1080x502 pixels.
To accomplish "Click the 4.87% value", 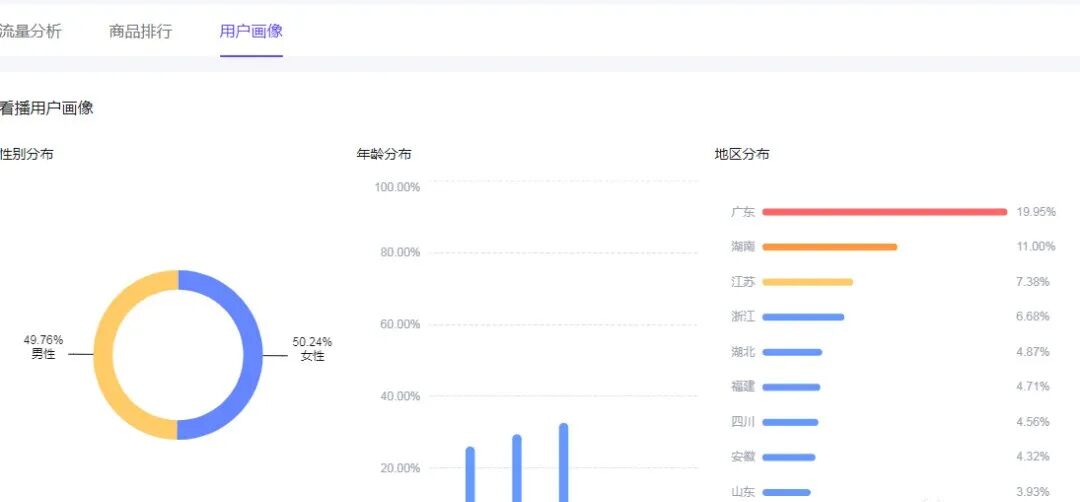I will coord(1033,352).
